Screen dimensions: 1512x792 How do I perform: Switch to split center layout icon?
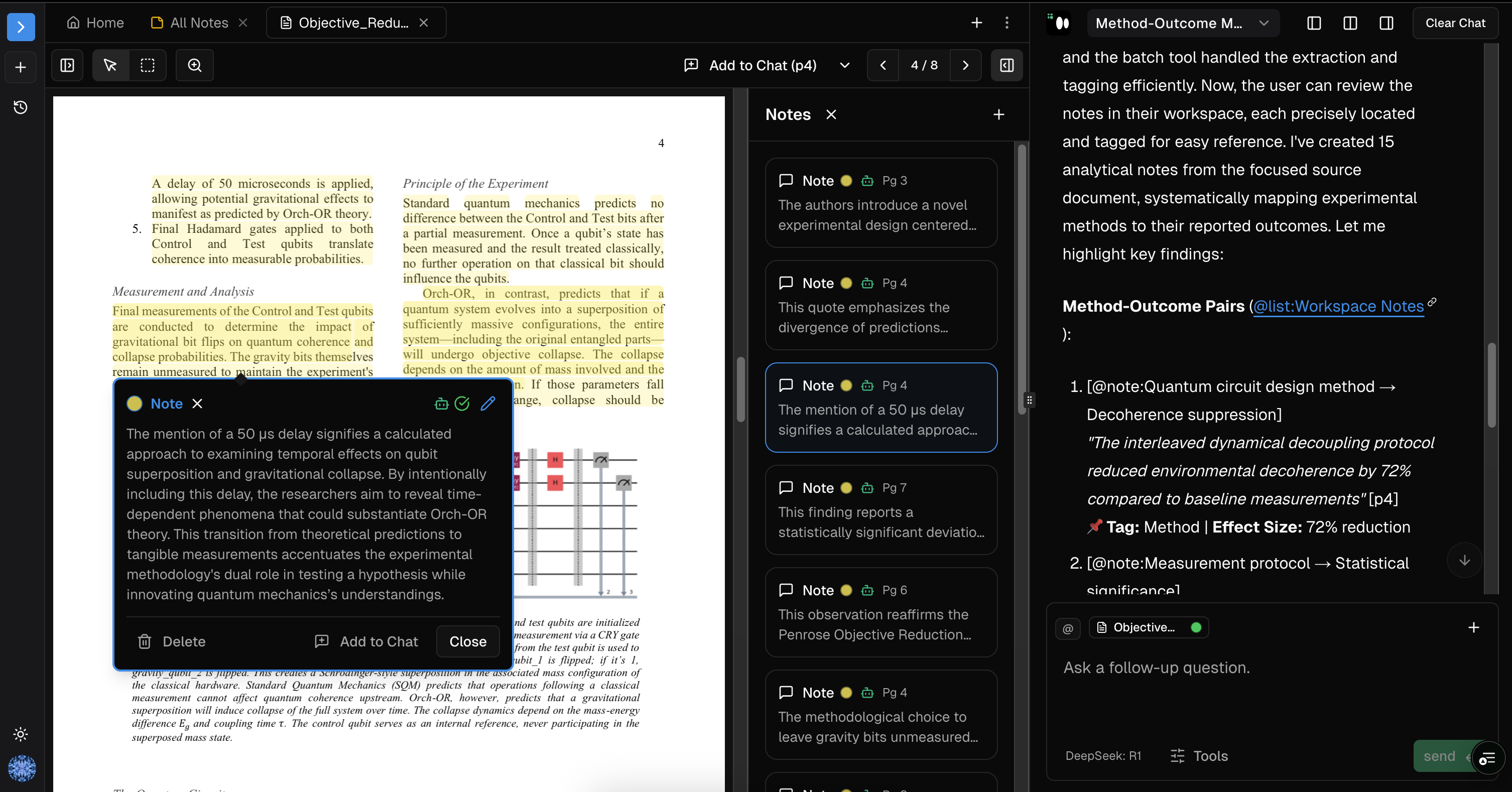click(1350, 23)
